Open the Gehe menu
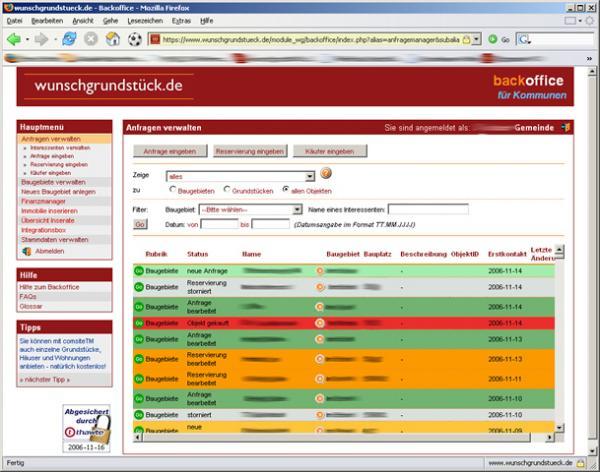600x472 pixels. pos(110,21)
